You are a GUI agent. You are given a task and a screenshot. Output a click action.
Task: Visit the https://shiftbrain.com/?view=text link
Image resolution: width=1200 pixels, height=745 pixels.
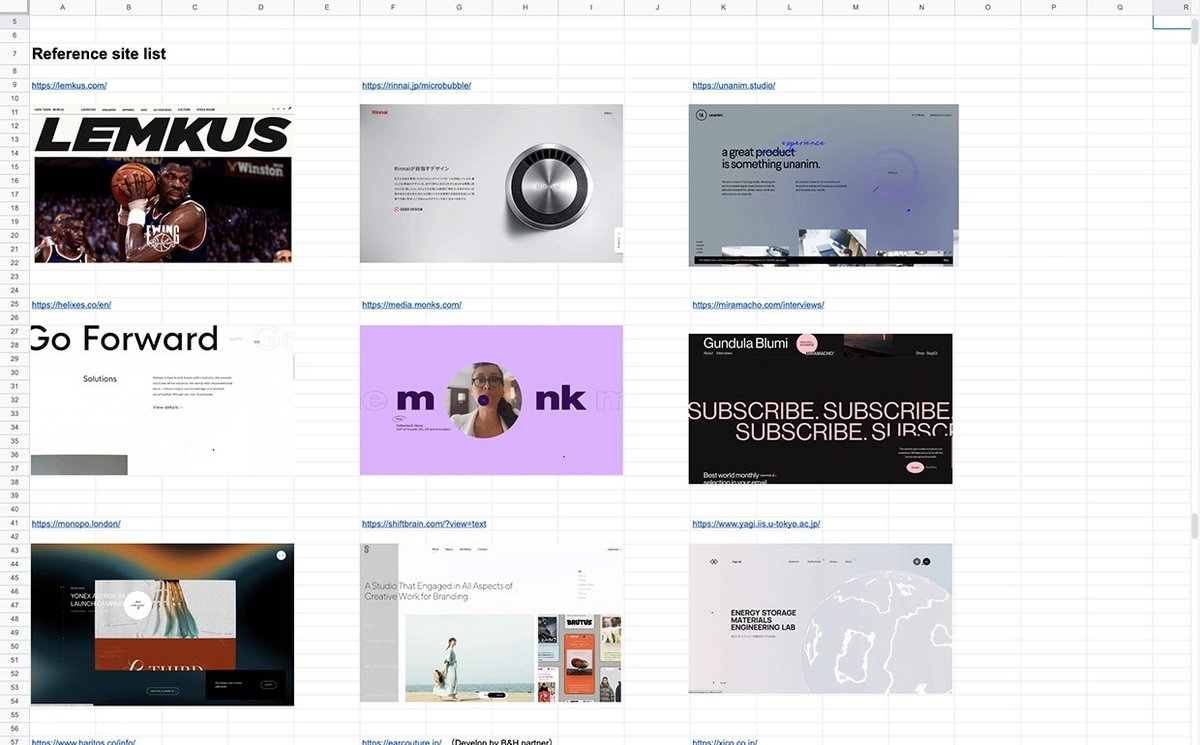(424, 524)
